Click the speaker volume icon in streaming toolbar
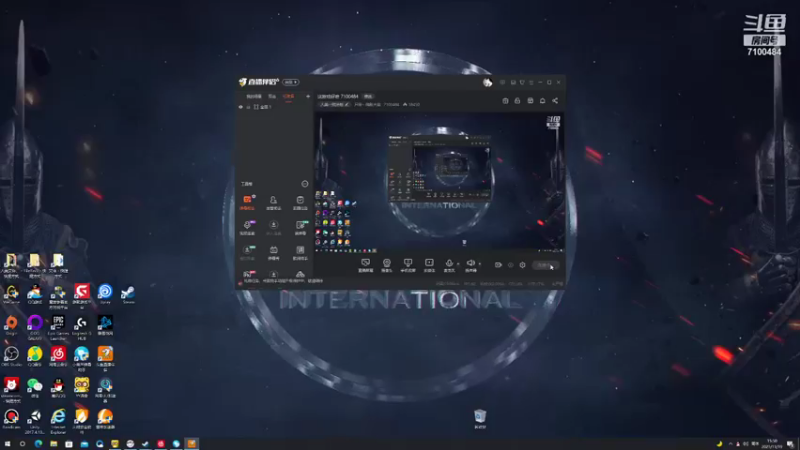Screen dimensions: 800x450 point(470,263)
